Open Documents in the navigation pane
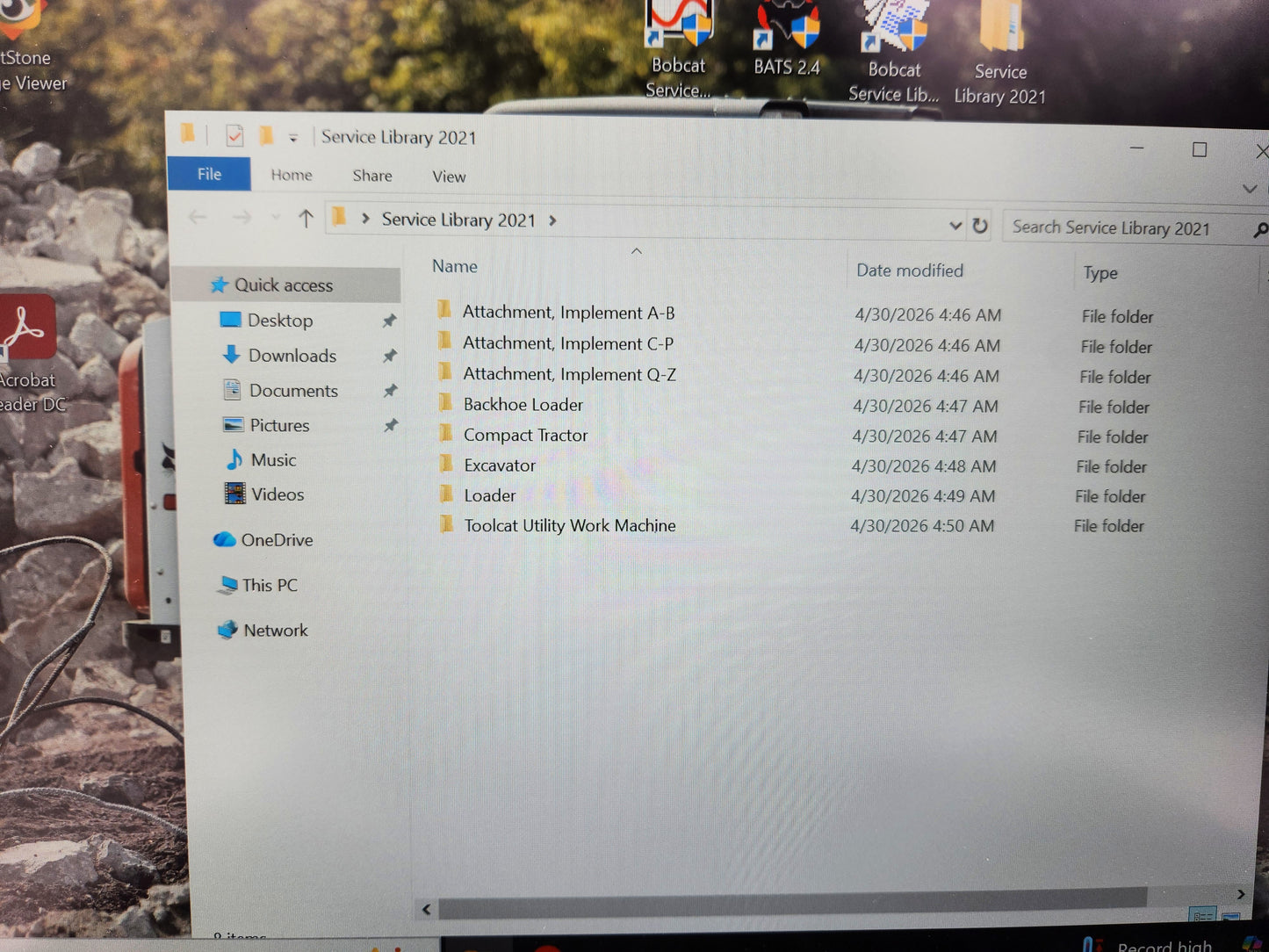This screenshot has width=1269, height=952. 292,391
